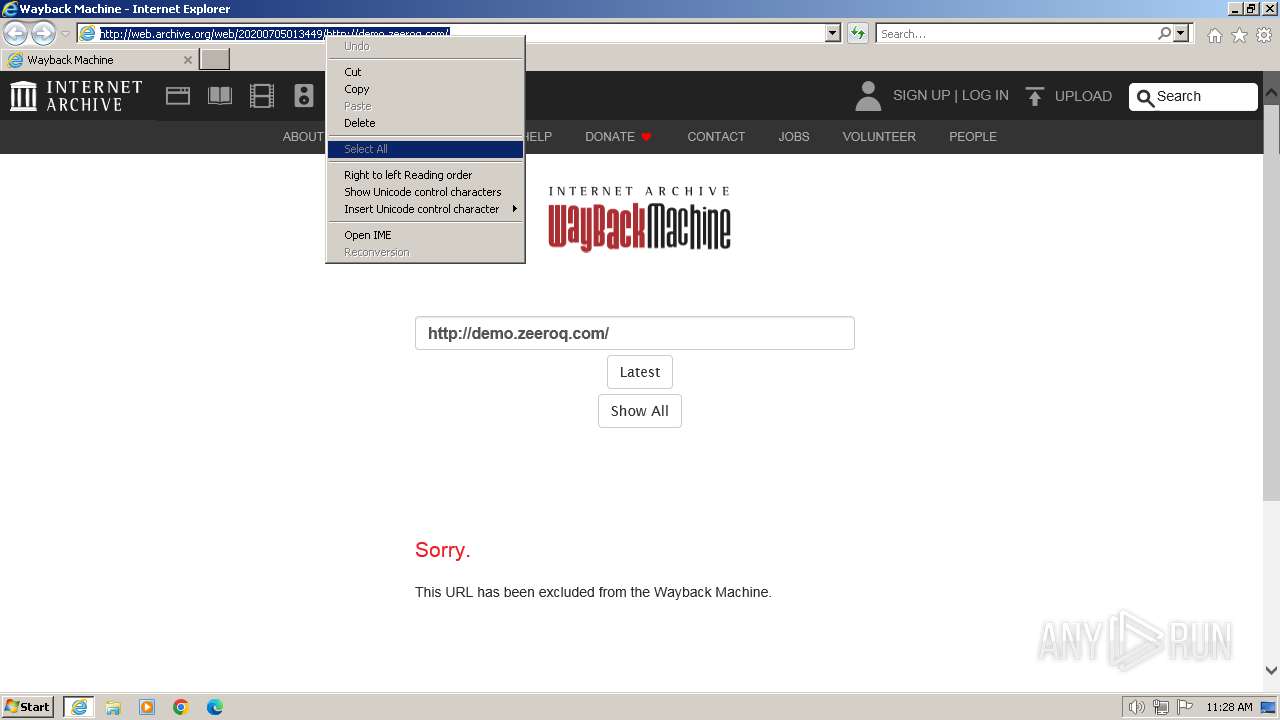Choose Select All from the context menu
The height and width of the screenshot is (720, 1280).
coord(425,149)
